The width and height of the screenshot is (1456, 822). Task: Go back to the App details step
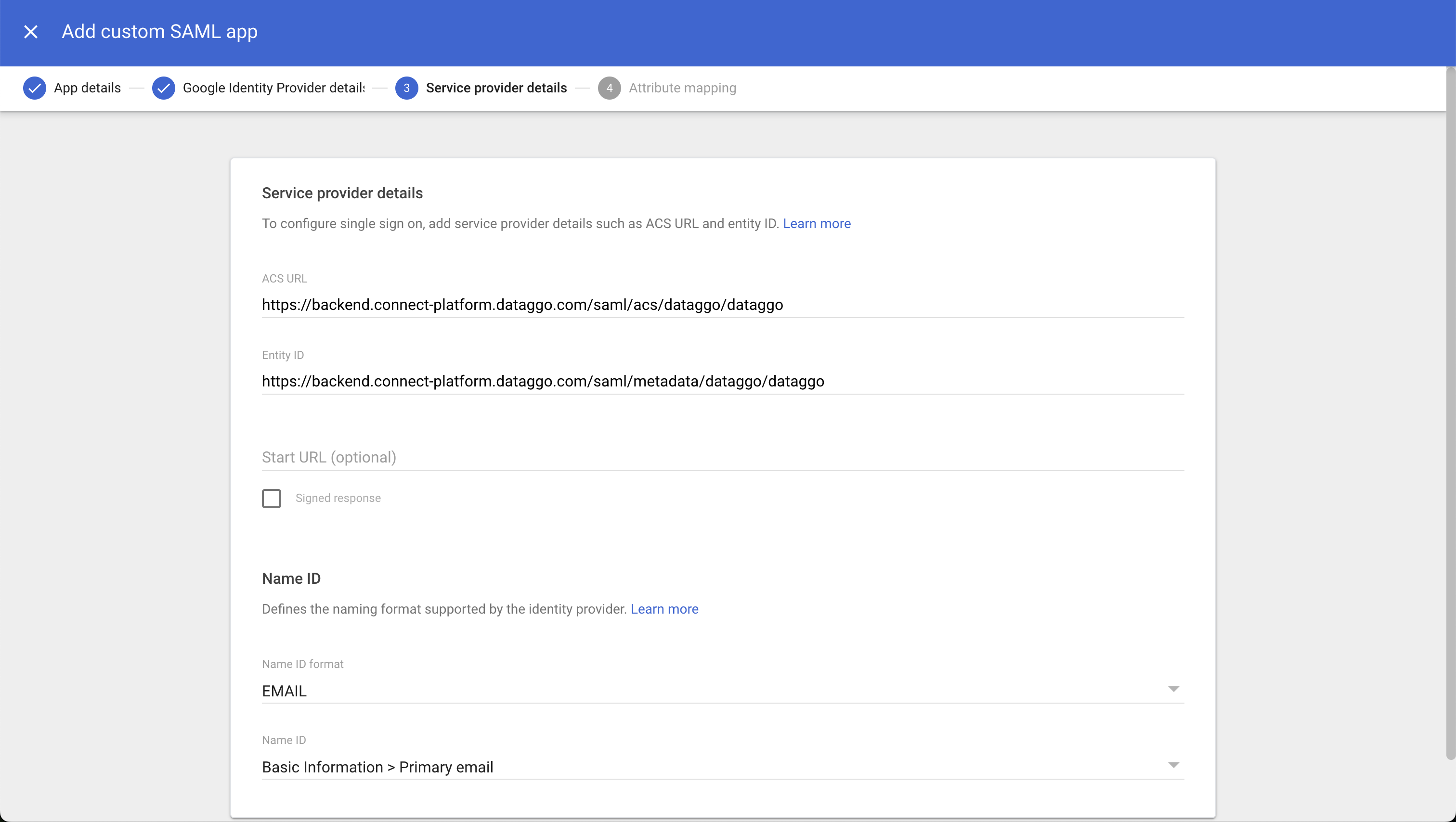pos(87,88)
